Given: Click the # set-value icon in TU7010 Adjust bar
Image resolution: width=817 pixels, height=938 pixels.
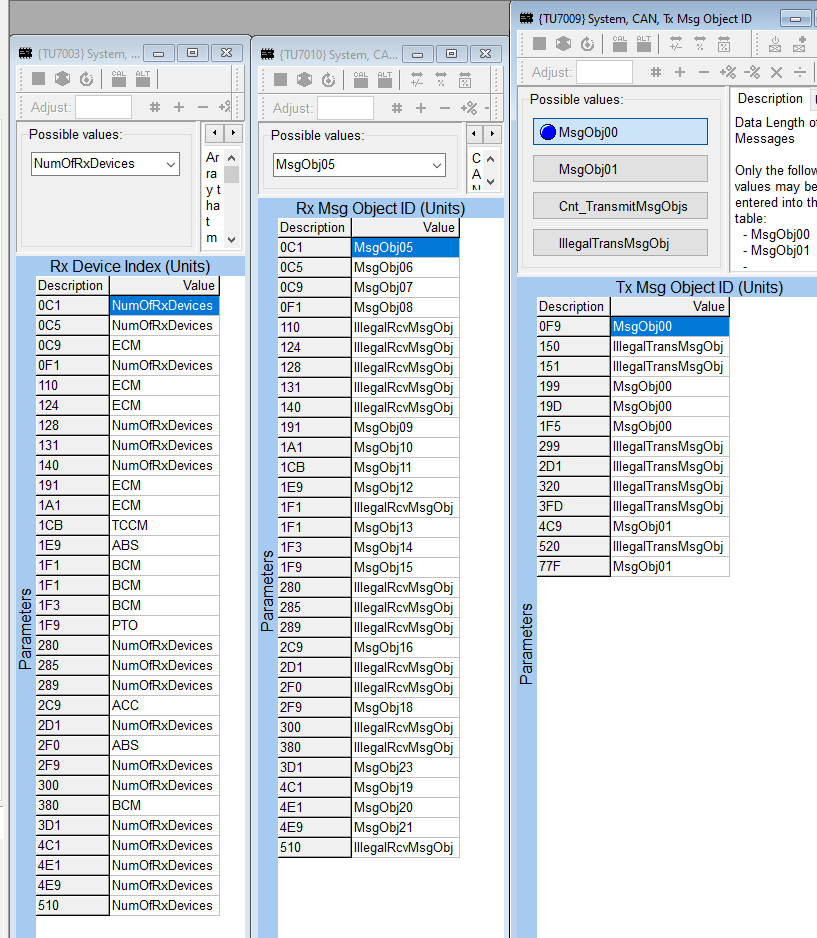Looking at the screenshot, I should (397, 108).
